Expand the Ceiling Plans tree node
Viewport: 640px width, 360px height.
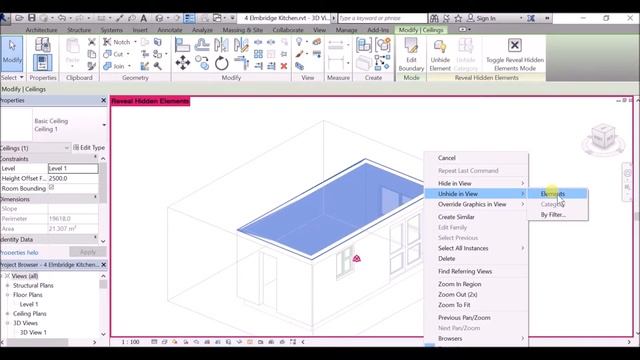coord(7,313)
